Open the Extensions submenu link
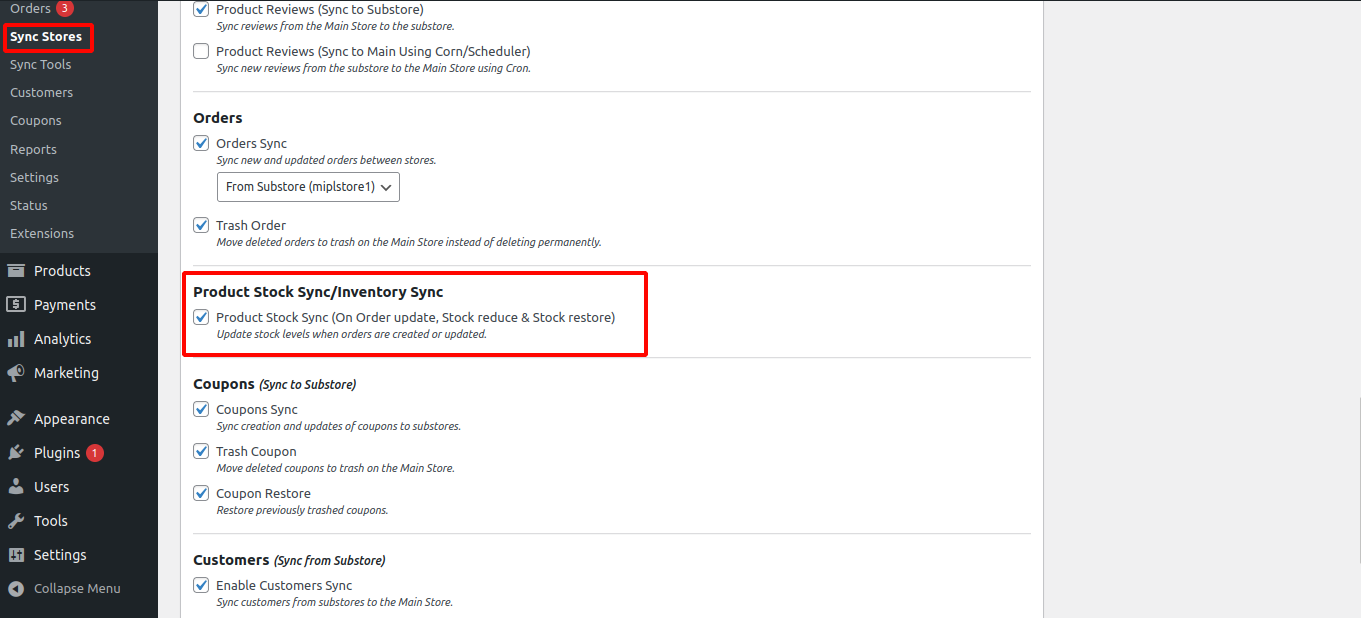1361x618 pixels. point(42,233)
